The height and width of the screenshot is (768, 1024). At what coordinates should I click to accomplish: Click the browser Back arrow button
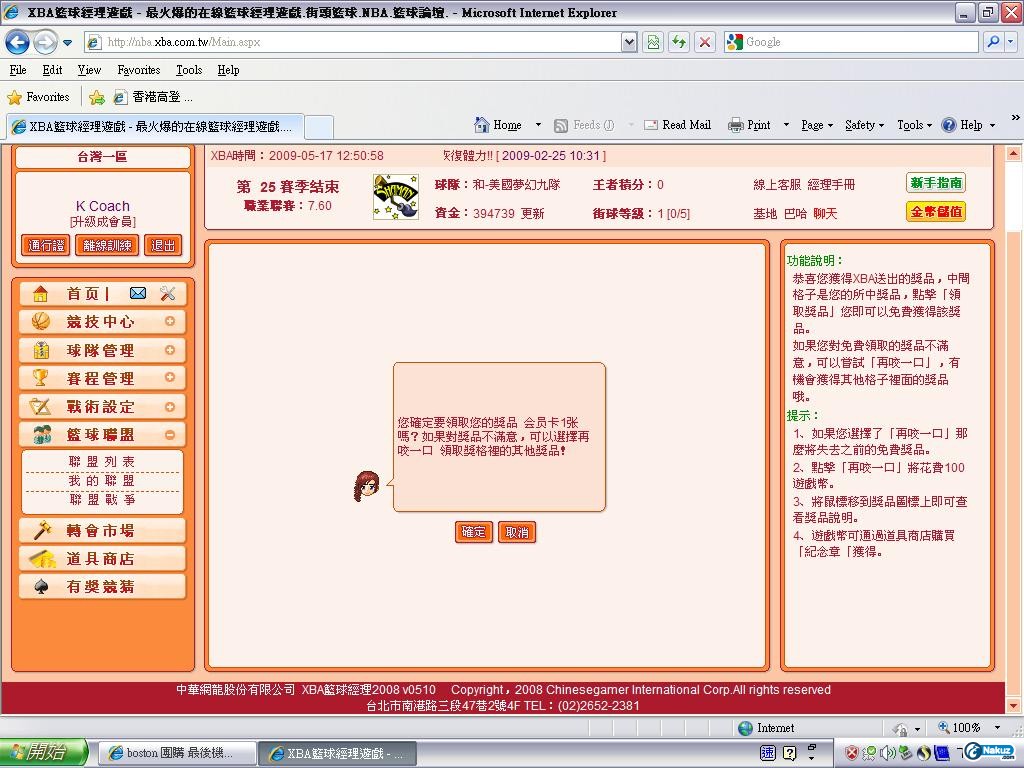click(x=18, y=42)
